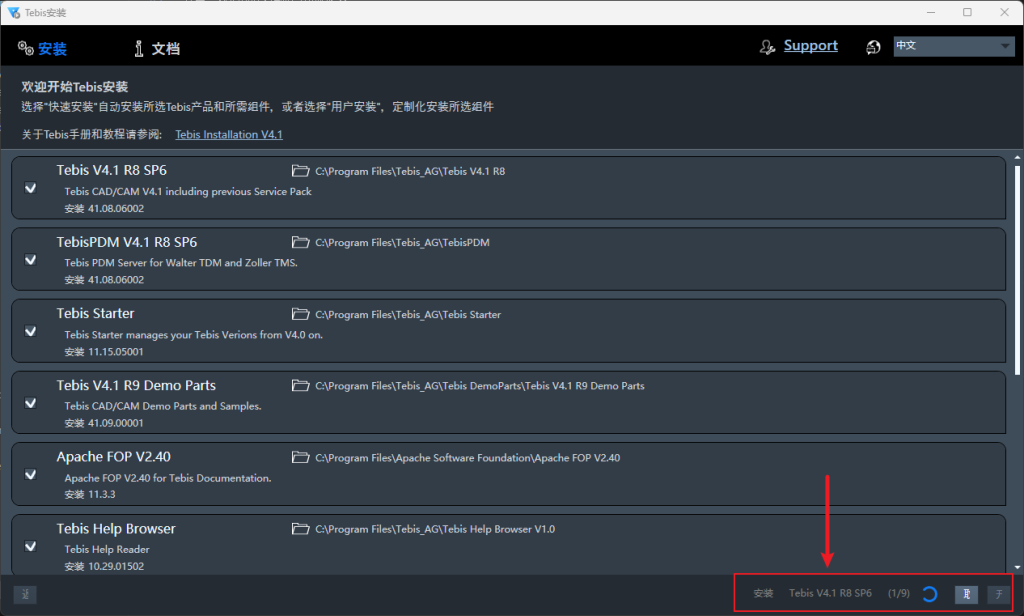The width and height of the screenshot is (1024, 616).
Task: Expand the 中文 language dropdown
Action: click(x=953, y=46)
